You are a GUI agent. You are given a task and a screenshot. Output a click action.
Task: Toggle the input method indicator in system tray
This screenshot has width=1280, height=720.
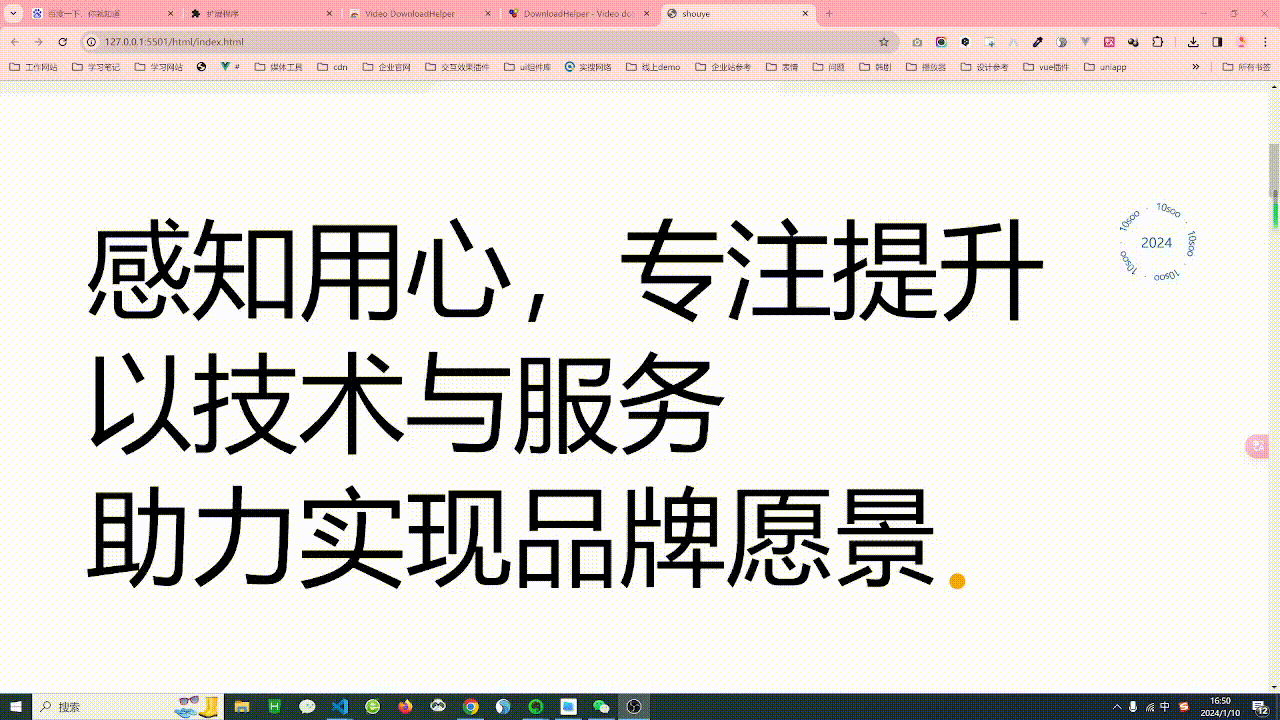click(1166, 709)
